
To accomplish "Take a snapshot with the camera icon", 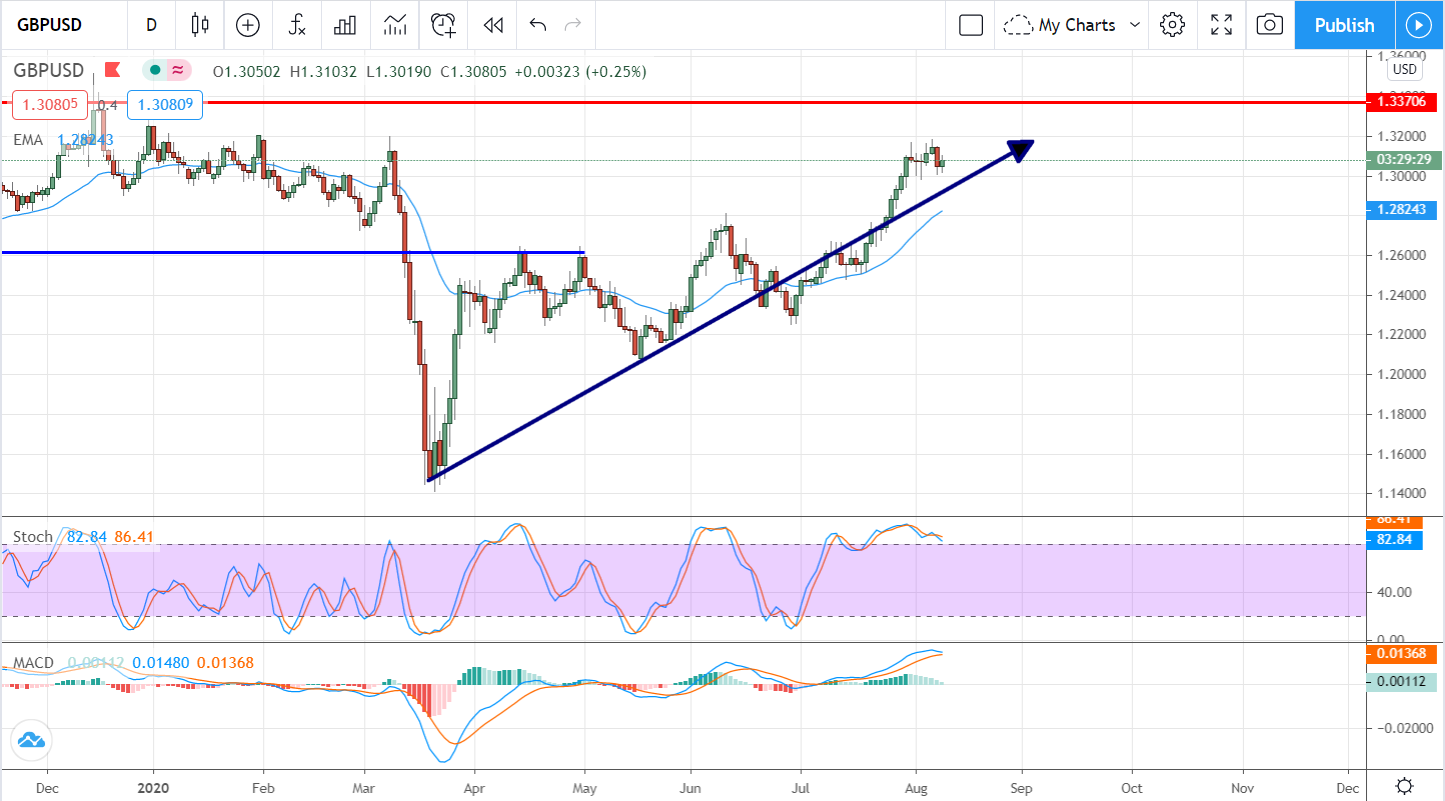I will pyautogui.click(x=1269, y=25).
